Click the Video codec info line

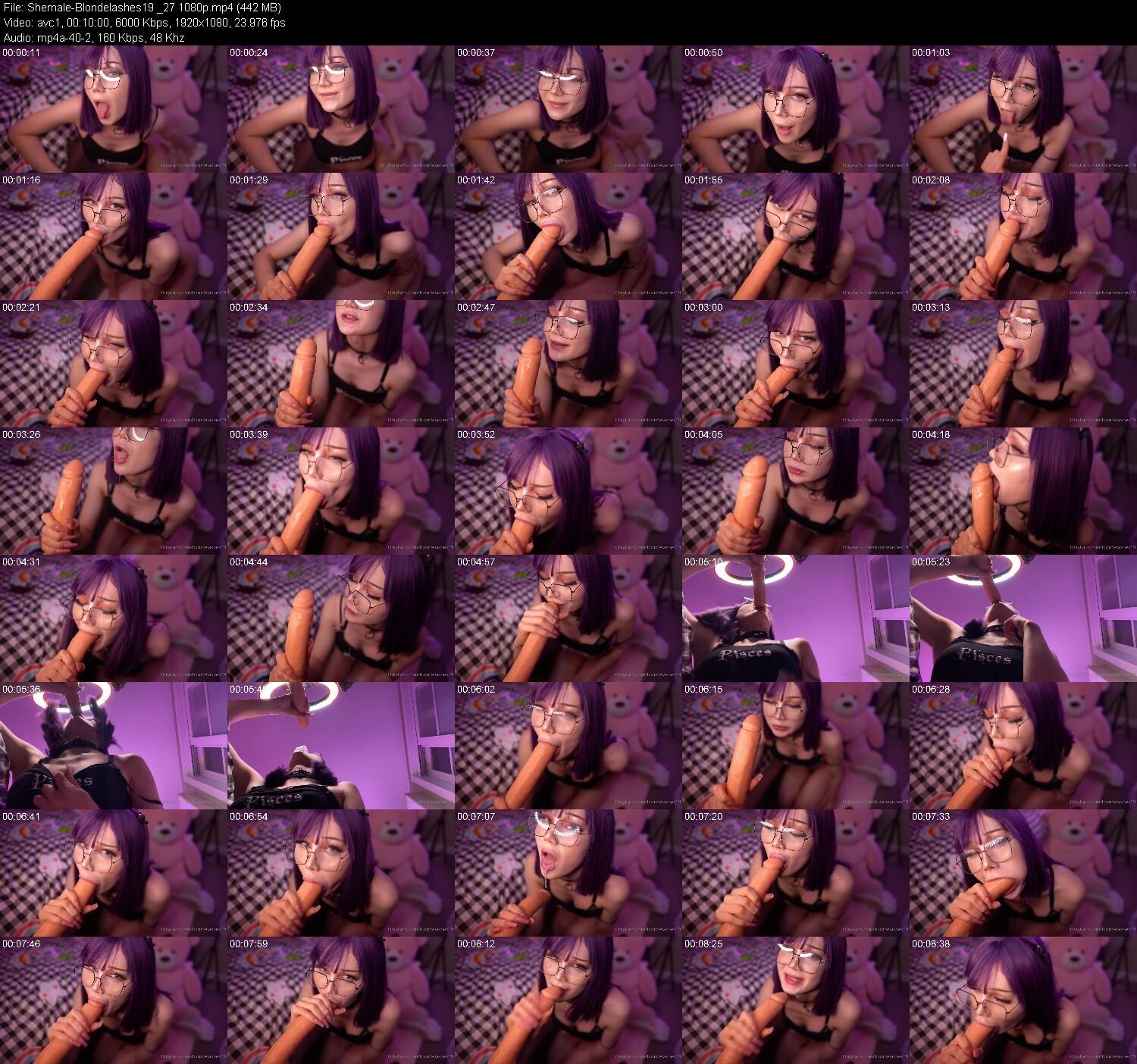[144, 23]
